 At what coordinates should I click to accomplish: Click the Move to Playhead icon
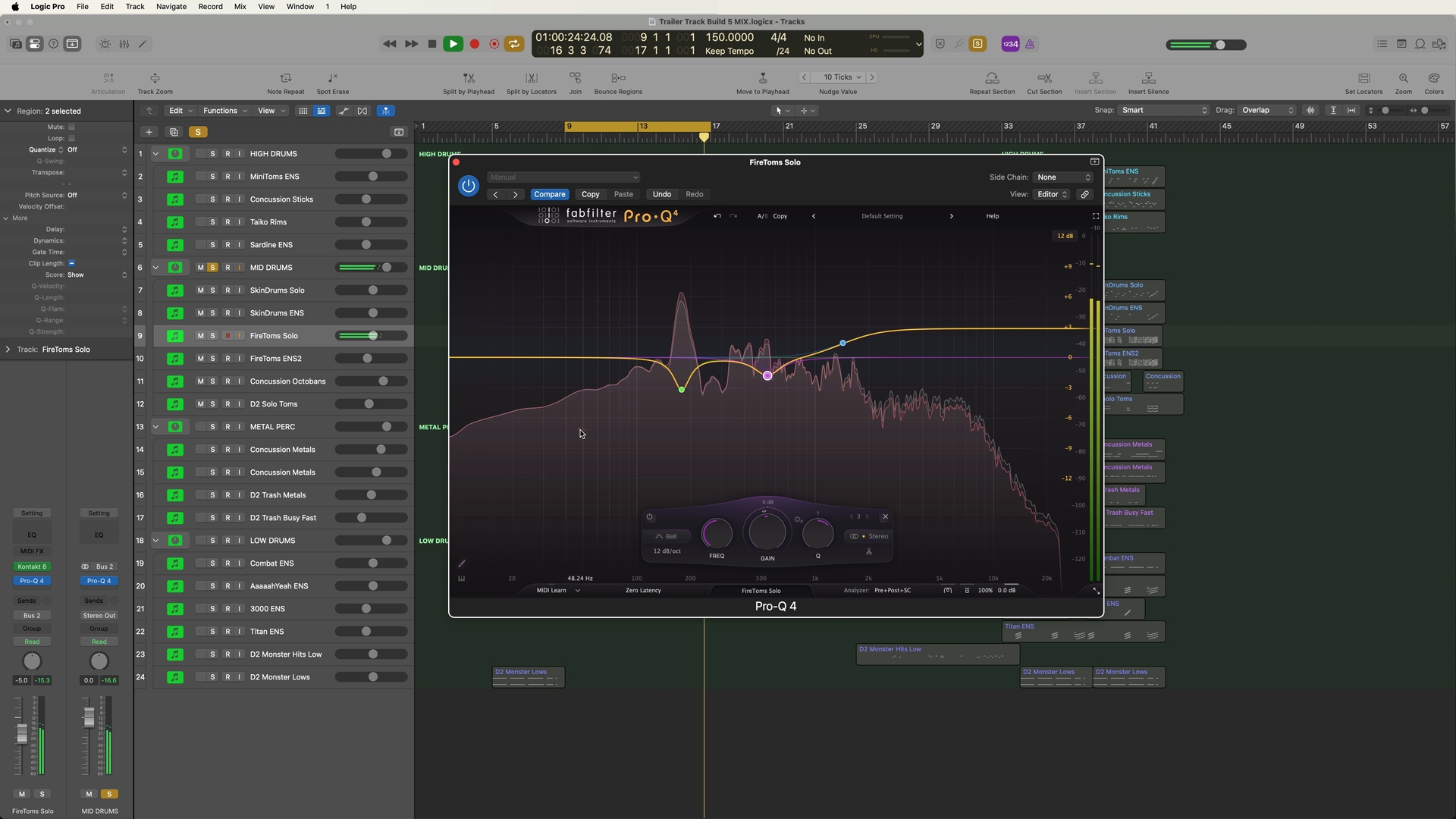(763, 78)
